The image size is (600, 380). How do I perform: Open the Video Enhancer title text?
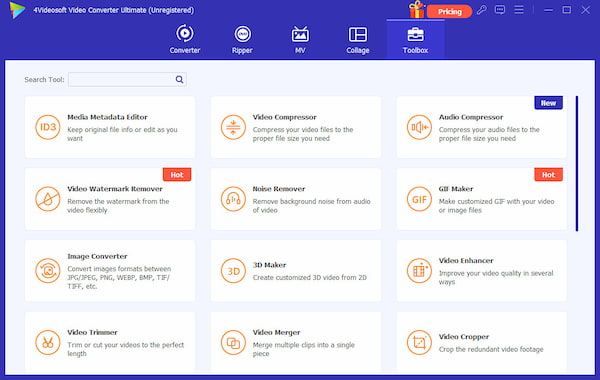pos(466,261)
